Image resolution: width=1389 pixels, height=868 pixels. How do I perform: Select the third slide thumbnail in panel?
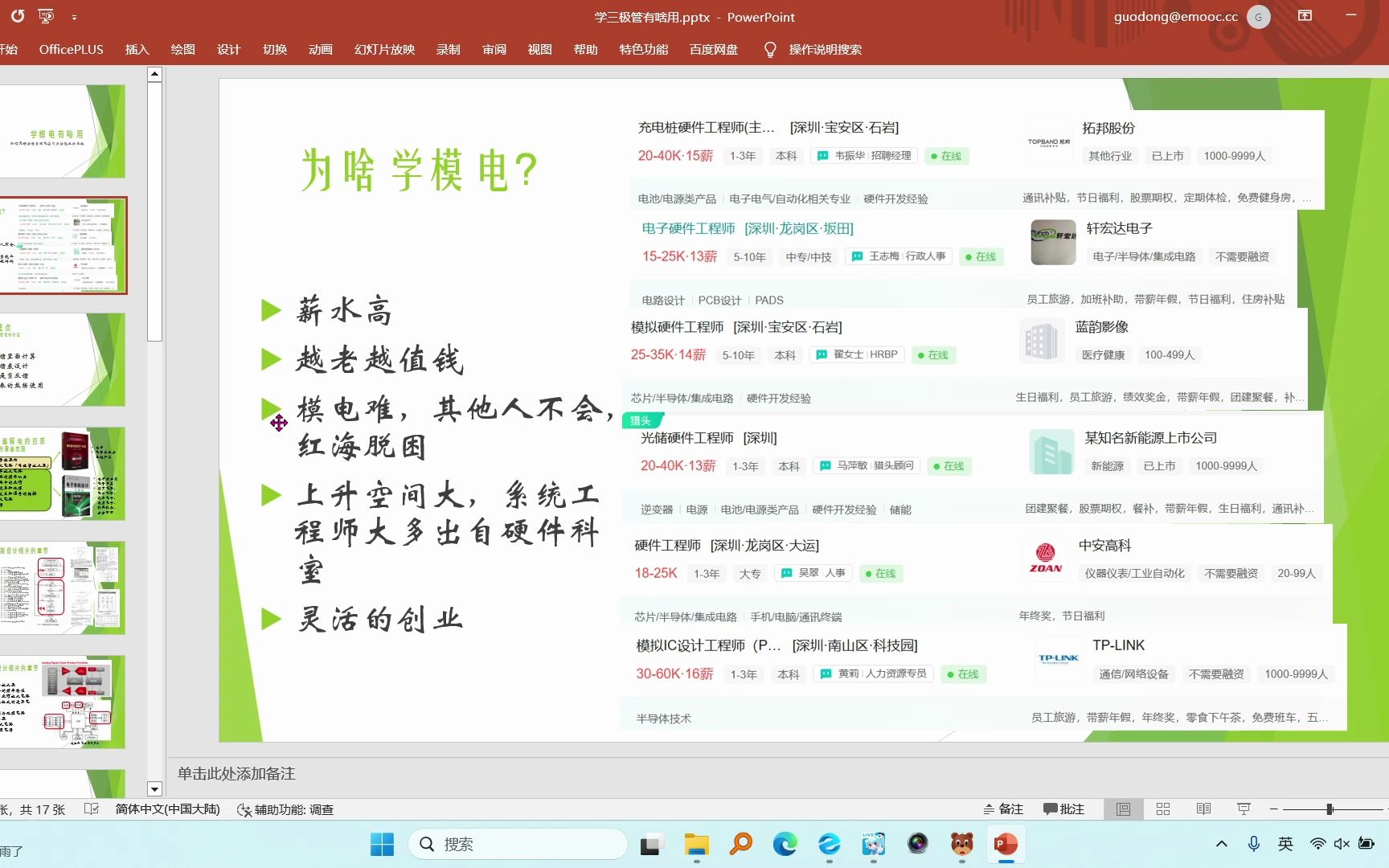[x=63, y=359]
